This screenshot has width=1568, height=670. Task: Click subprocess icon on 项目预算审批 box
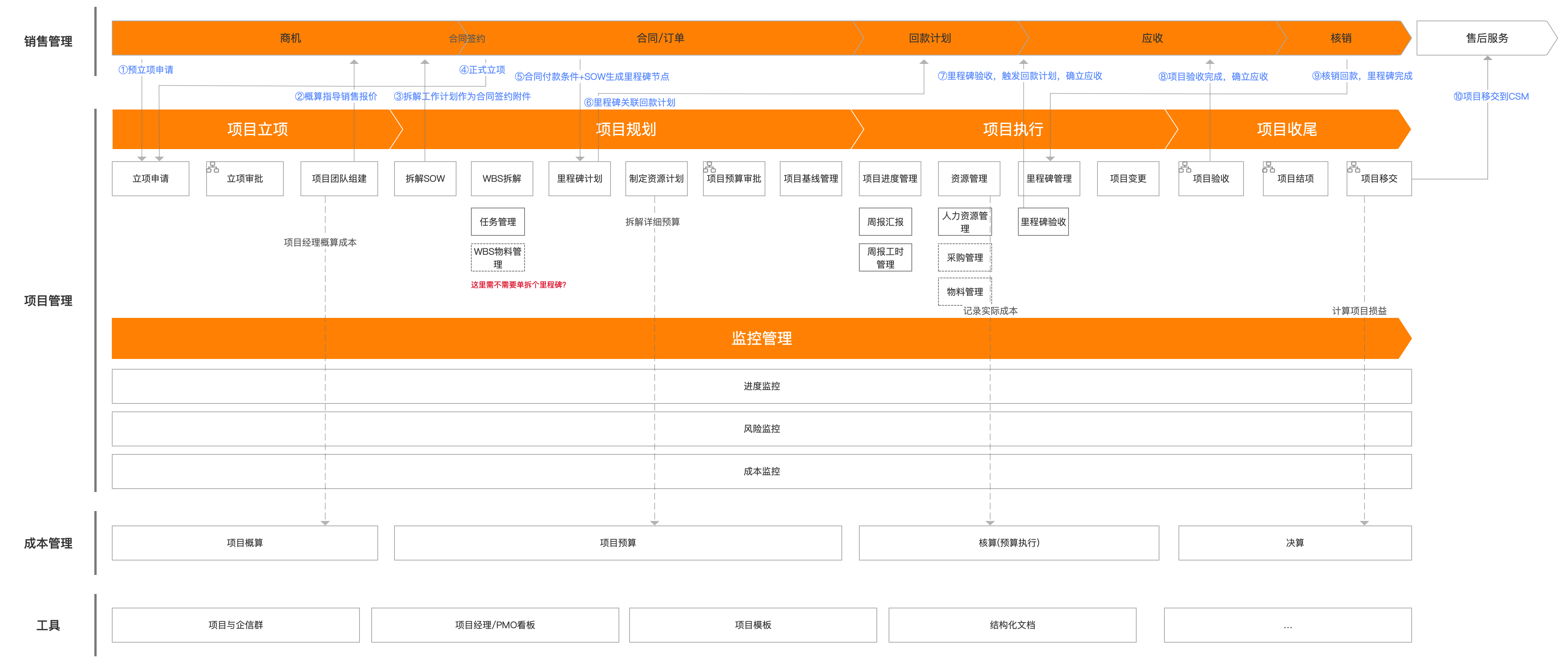click(x=709, y=167)
